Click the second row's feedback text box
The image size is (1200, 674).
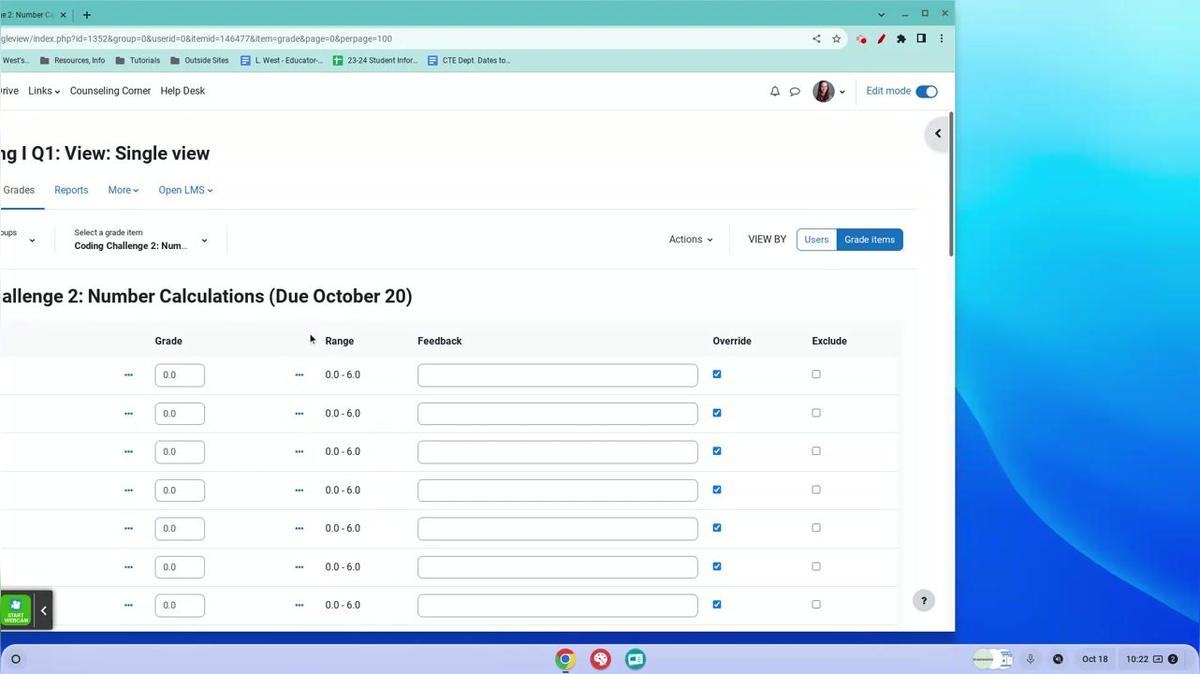(558, 413)
